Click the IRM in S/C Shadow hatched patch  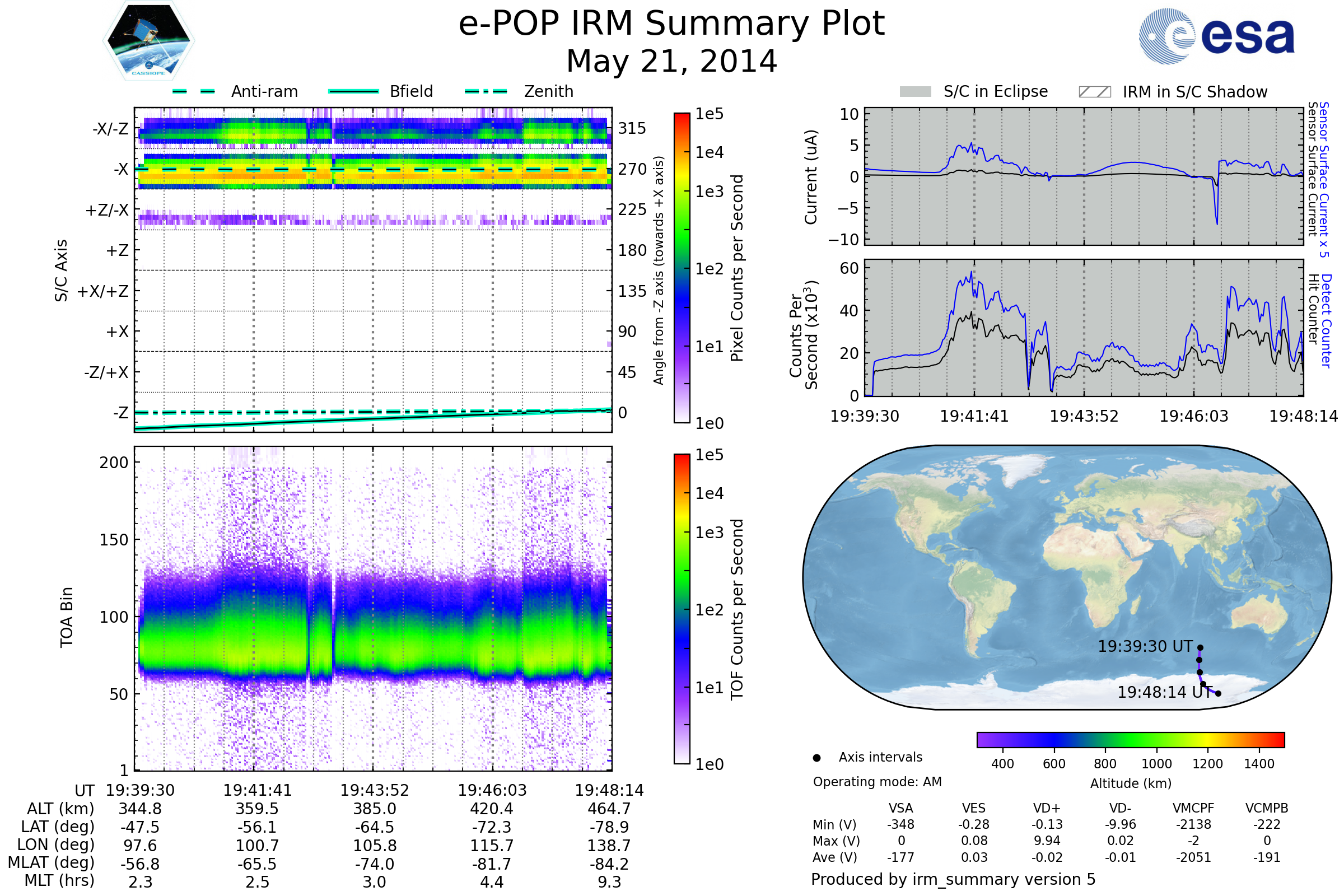tap(1094, 92)
